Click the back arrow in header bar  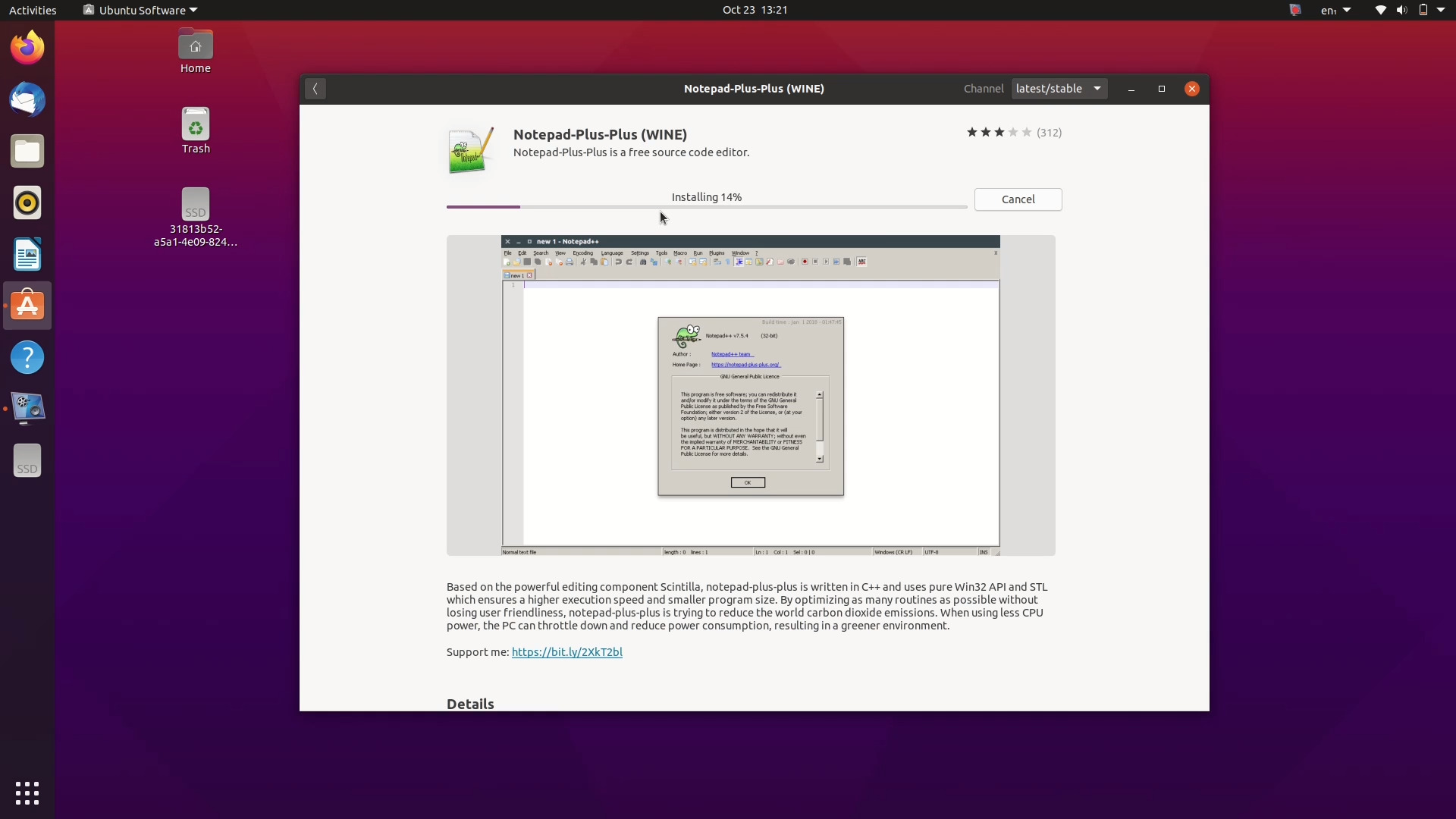click(x=315, y=89)
